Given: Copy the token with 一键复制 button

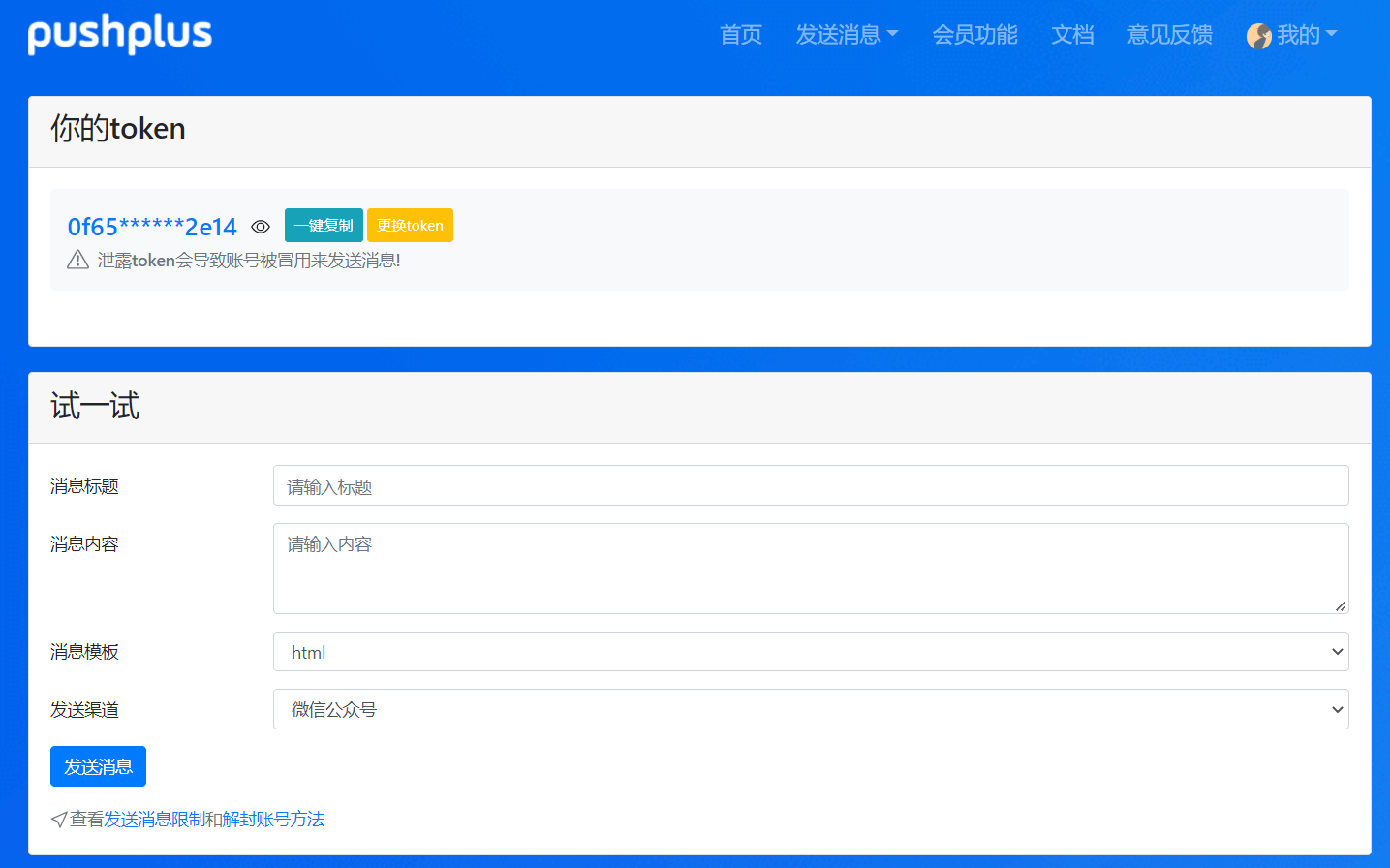Looking at the screenshot, I should tap(324, 225).
